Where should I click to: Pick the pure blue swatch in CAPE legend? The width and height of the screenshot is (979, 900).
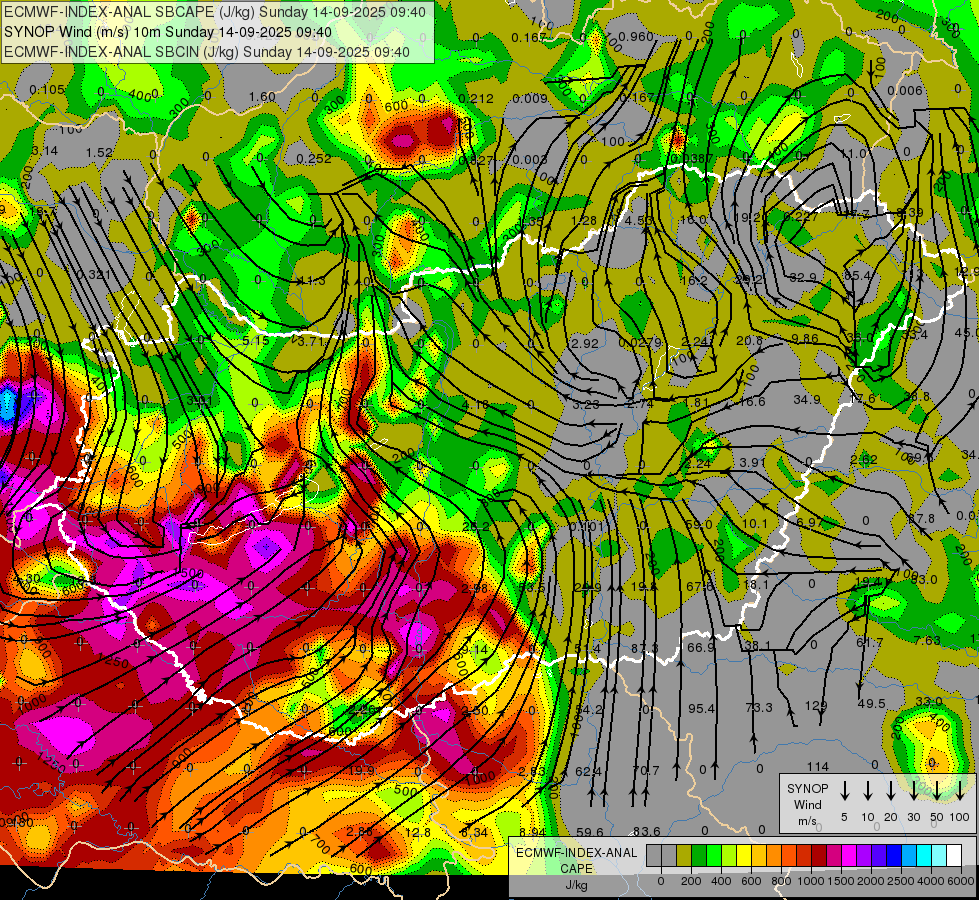coord(895,855)
